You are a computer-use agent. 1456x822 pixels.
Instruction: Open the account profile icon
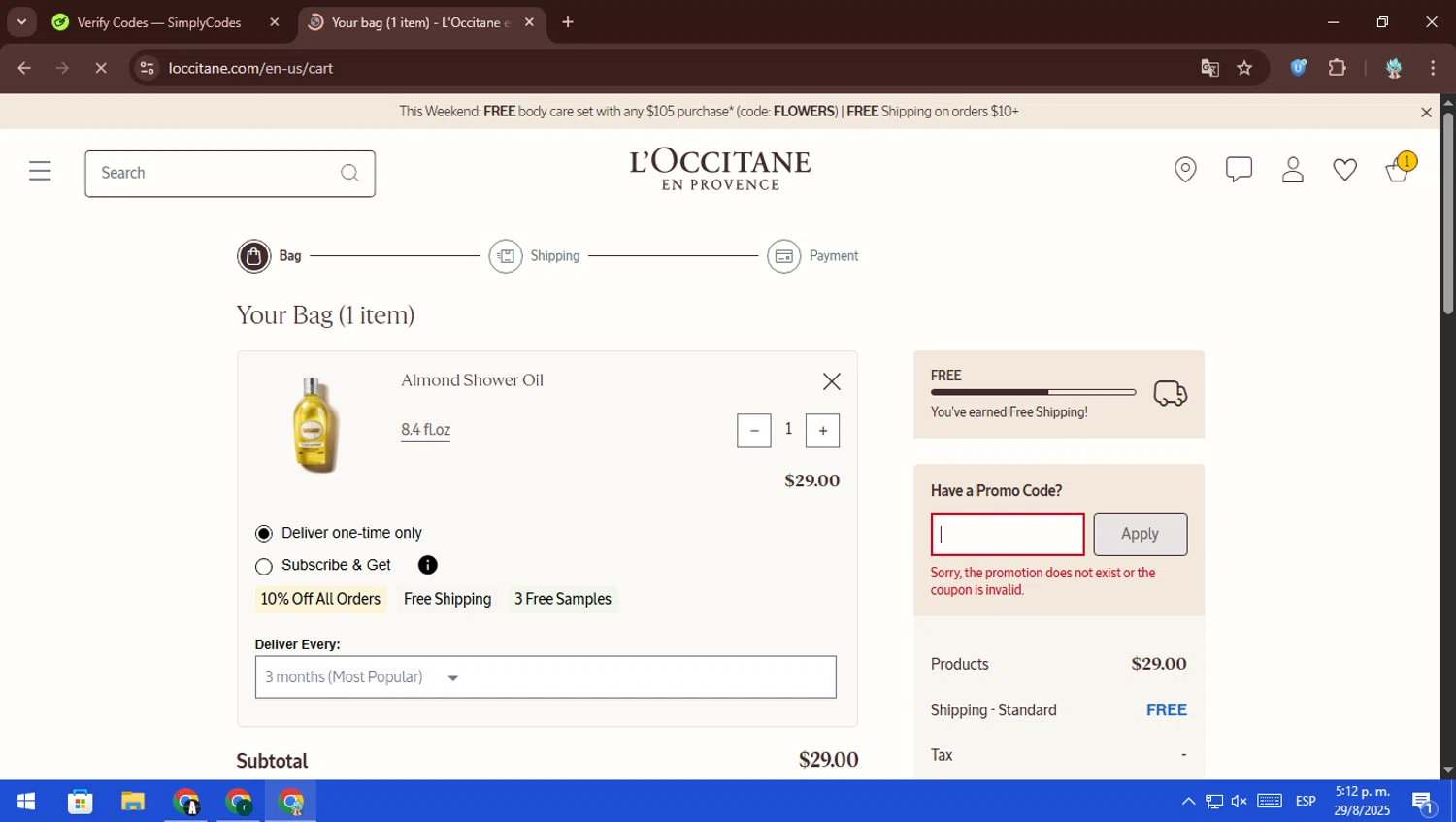[x=1292, y=170]
